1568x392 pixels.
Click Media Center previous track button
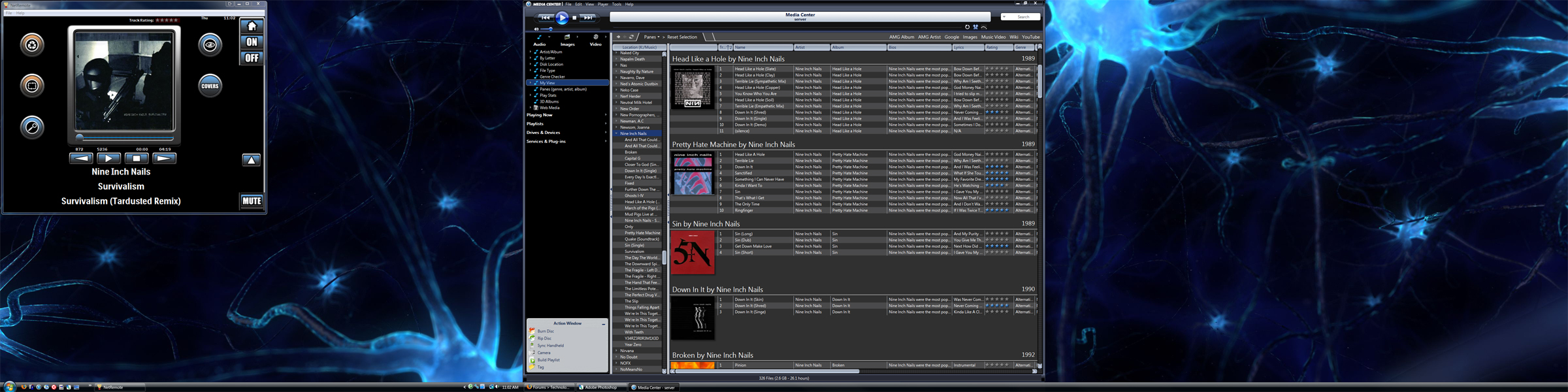coord(545,18)
